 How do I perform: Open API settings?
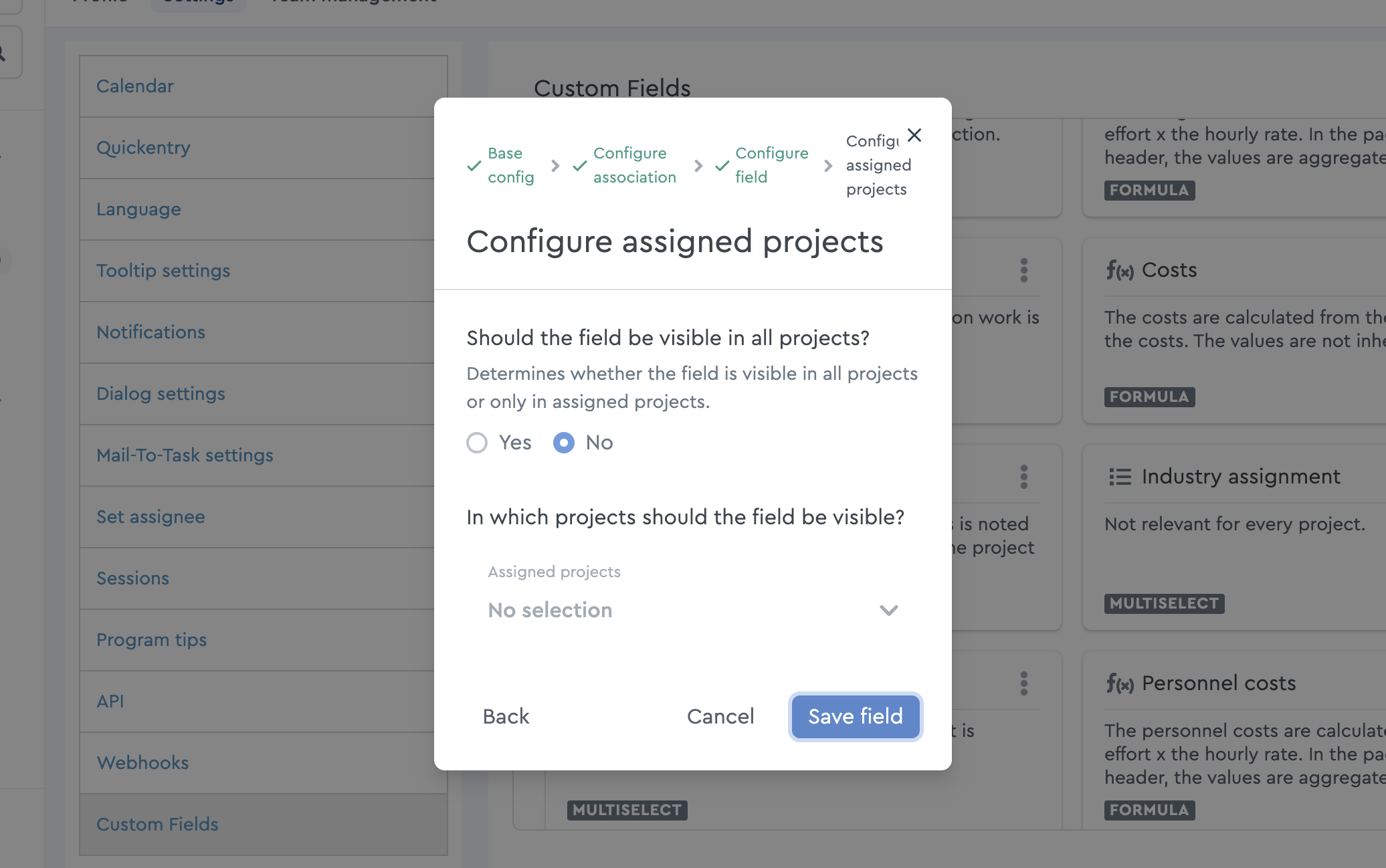(x=264, y=701)
